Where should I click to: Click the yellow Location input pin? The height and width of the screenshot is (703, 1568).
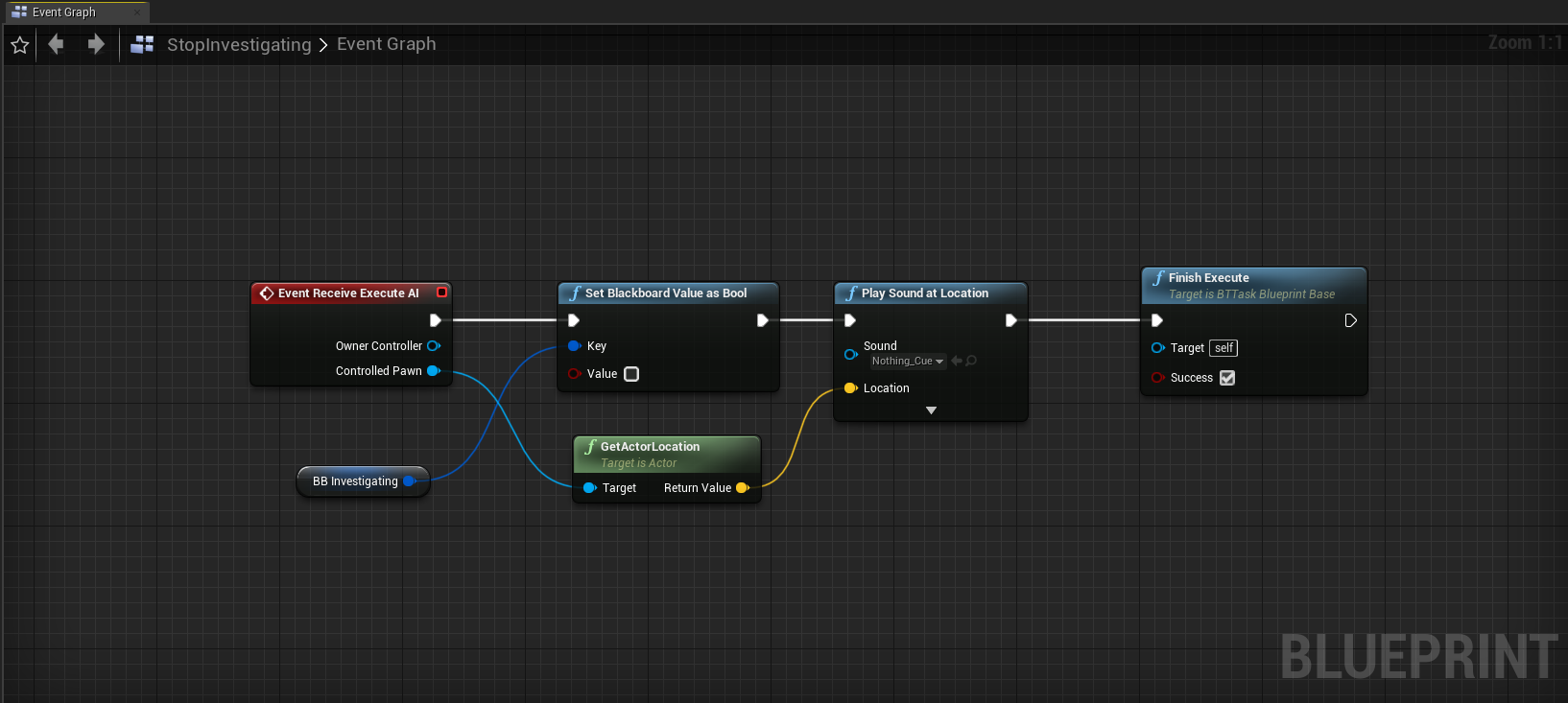(x=850, y=388)
